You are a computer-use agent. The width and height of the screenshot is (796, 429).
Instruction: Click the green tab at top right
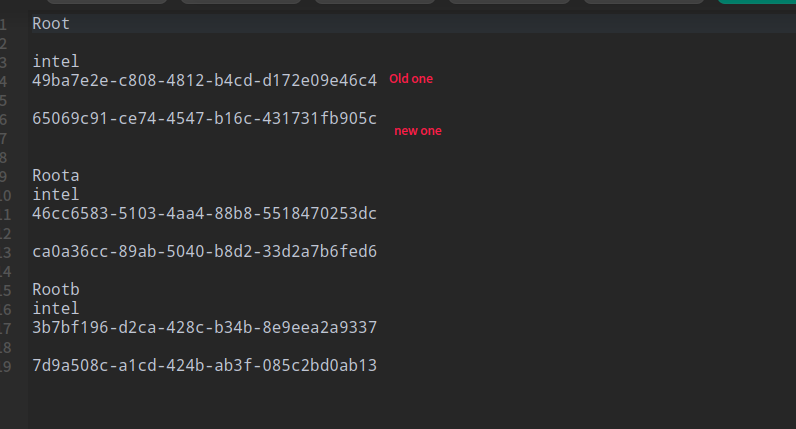[x=757, y=2]
